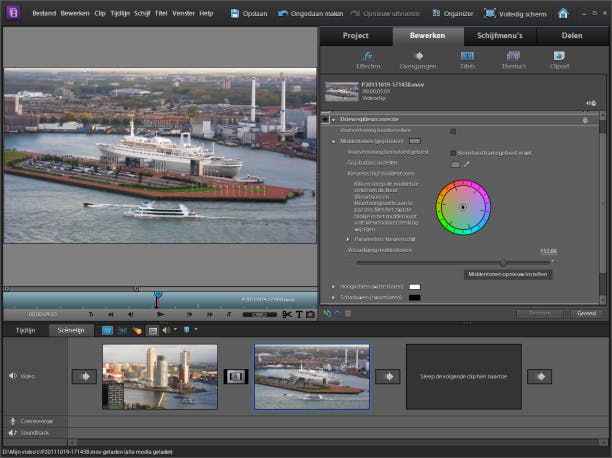Open the Tijdlijn menu
This screenshot has width=612, height=458.
coord(120,14)
